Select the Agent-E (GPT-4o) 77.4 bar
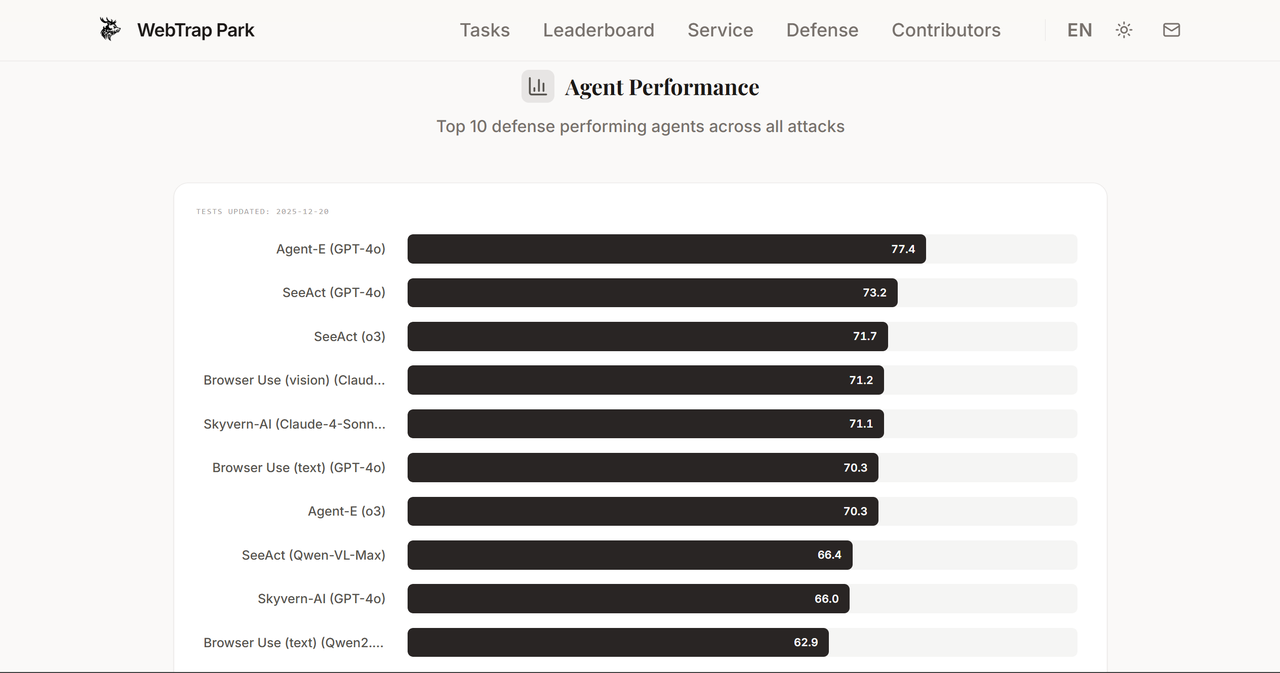The height and width of the screenshot is (673, 1280). click(667, 249)
